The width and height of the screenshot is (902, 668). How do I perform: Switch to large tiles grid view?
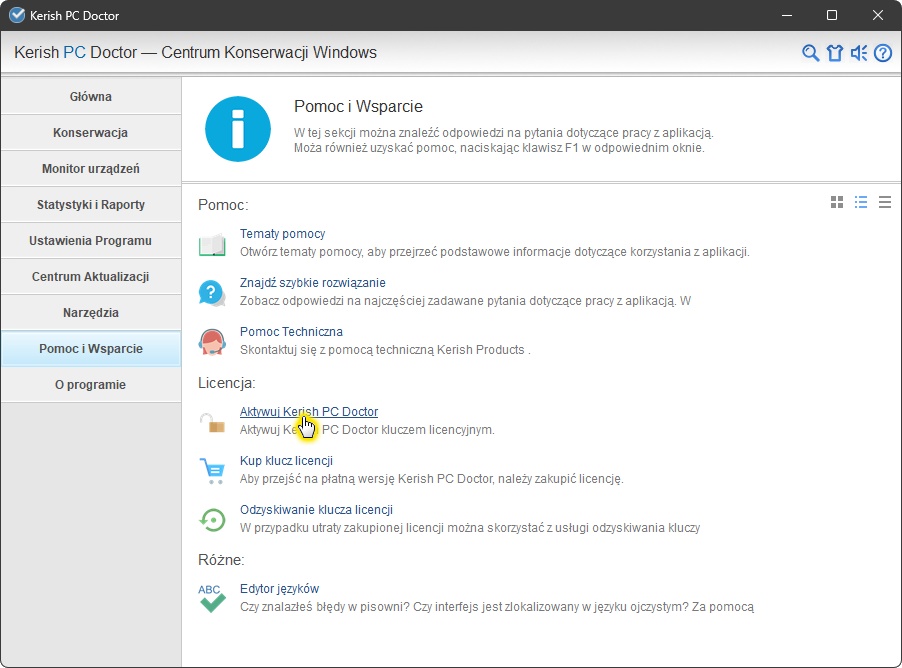point(837,202)
